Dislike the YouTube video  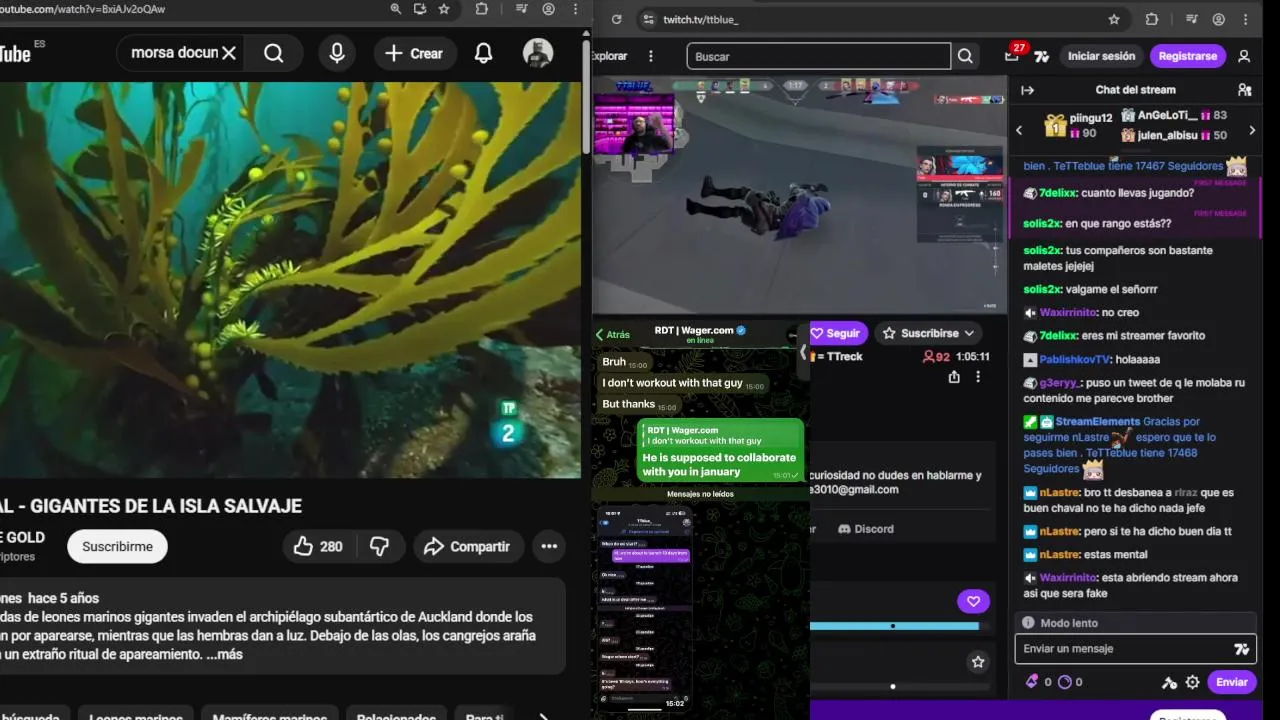click(379, 546)
